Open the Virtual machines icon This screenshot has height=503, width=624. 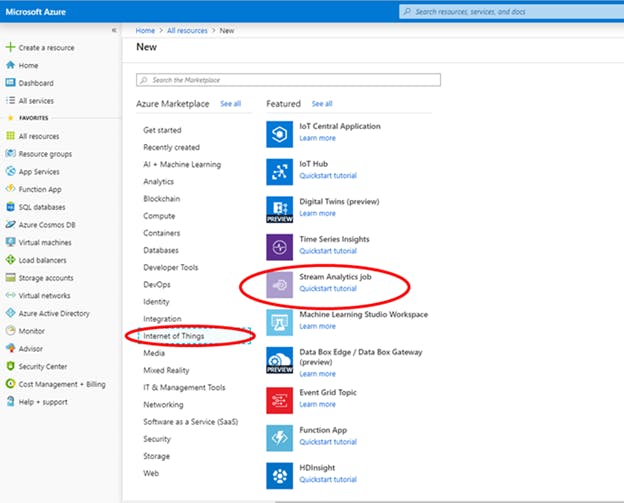10,242
